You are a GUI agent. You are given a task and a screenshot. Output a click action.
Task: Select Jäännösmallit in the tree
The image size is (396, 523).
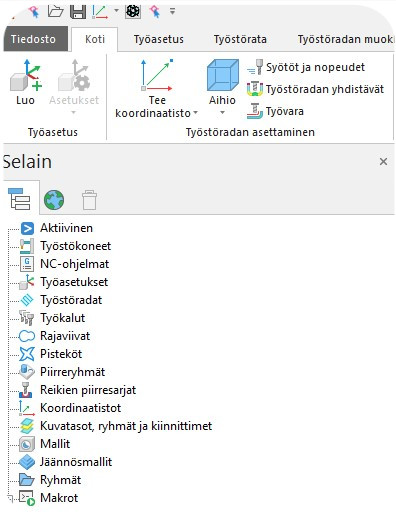tap(76, 462)
